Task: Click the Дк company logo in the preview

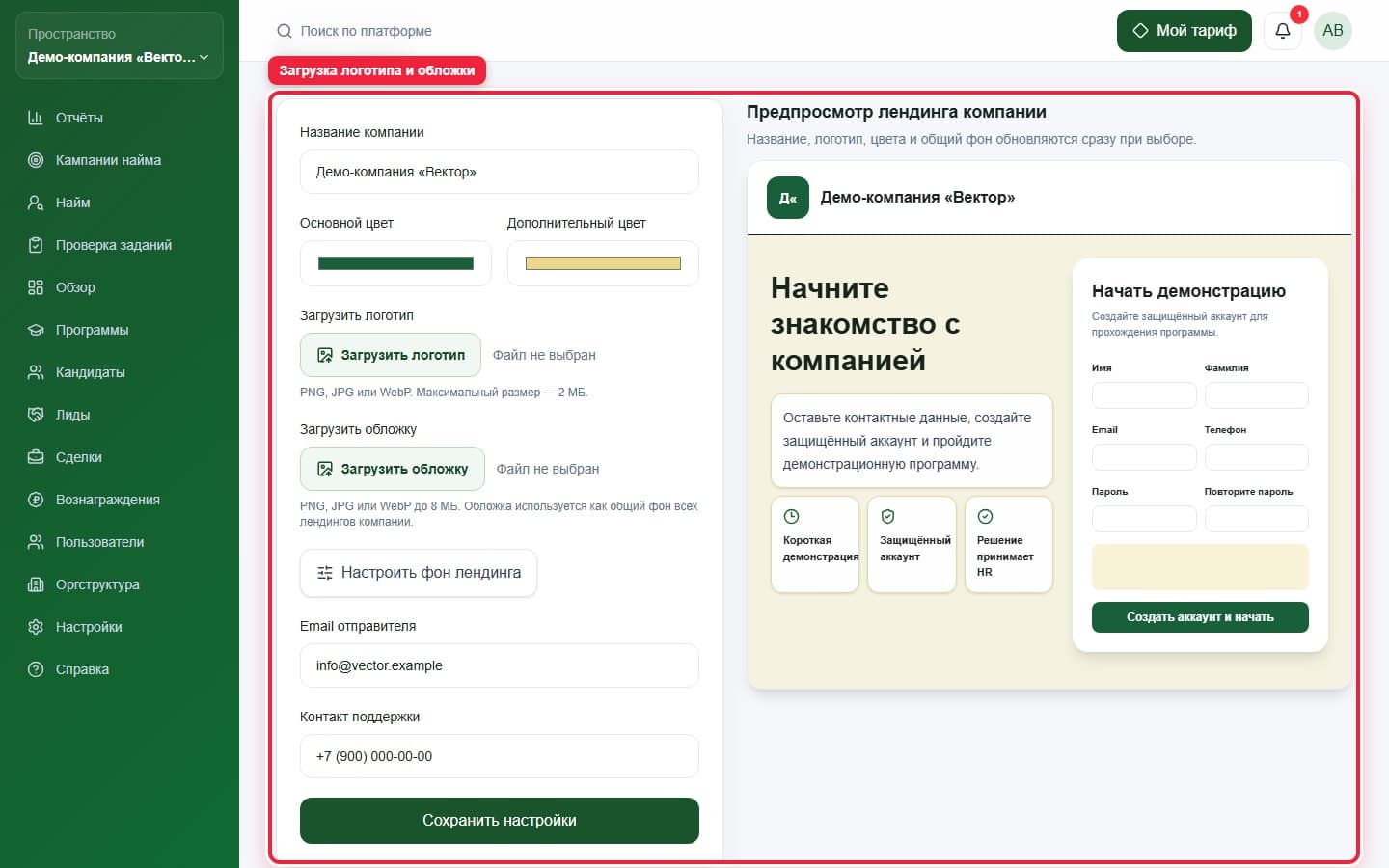Action: [x=788, y=198]
